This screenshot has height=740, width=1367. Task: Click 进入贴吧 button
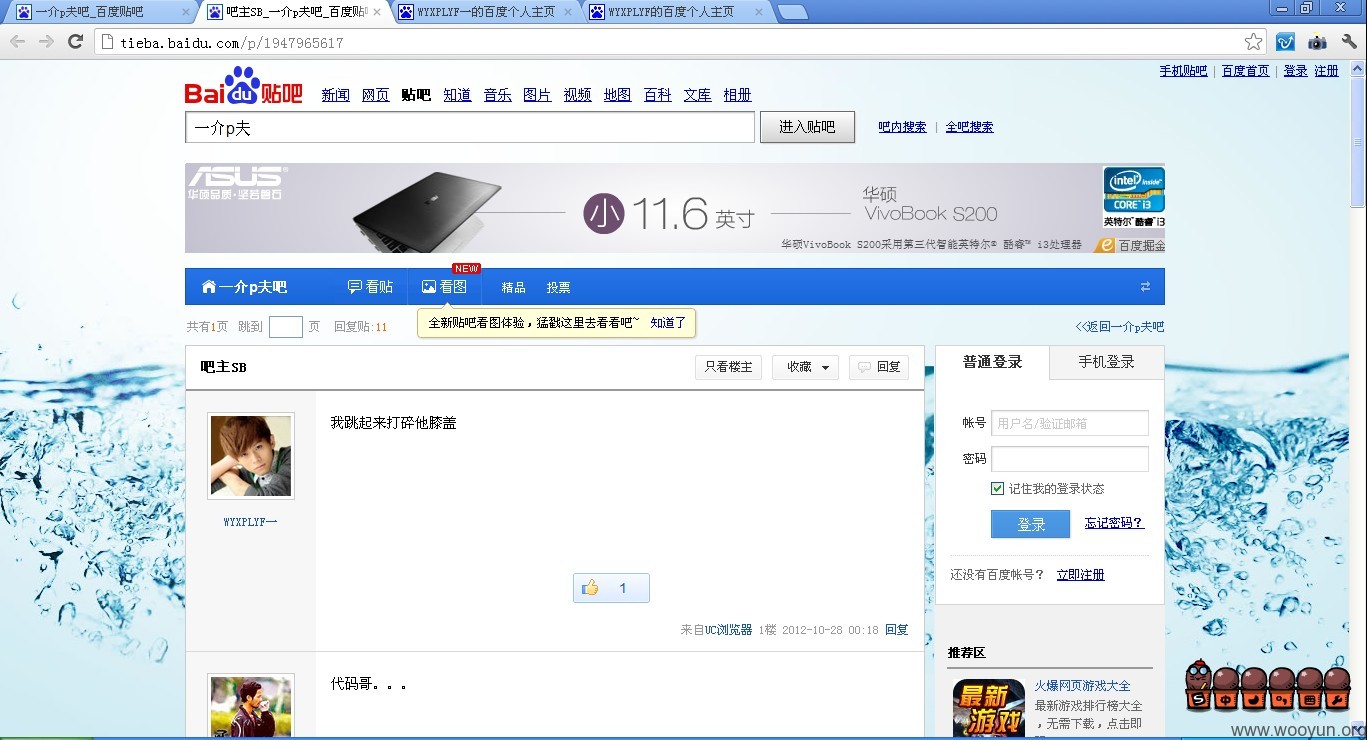[807, 127]
